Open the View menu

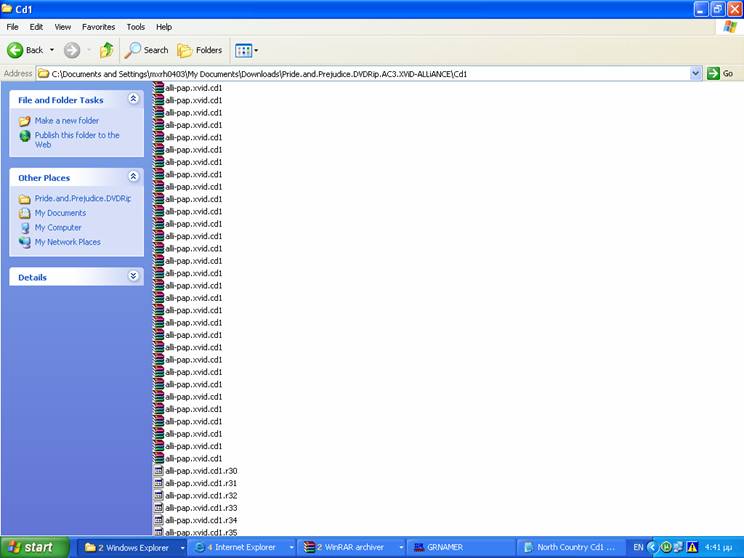pyautogui.click(x=63, y=27)
